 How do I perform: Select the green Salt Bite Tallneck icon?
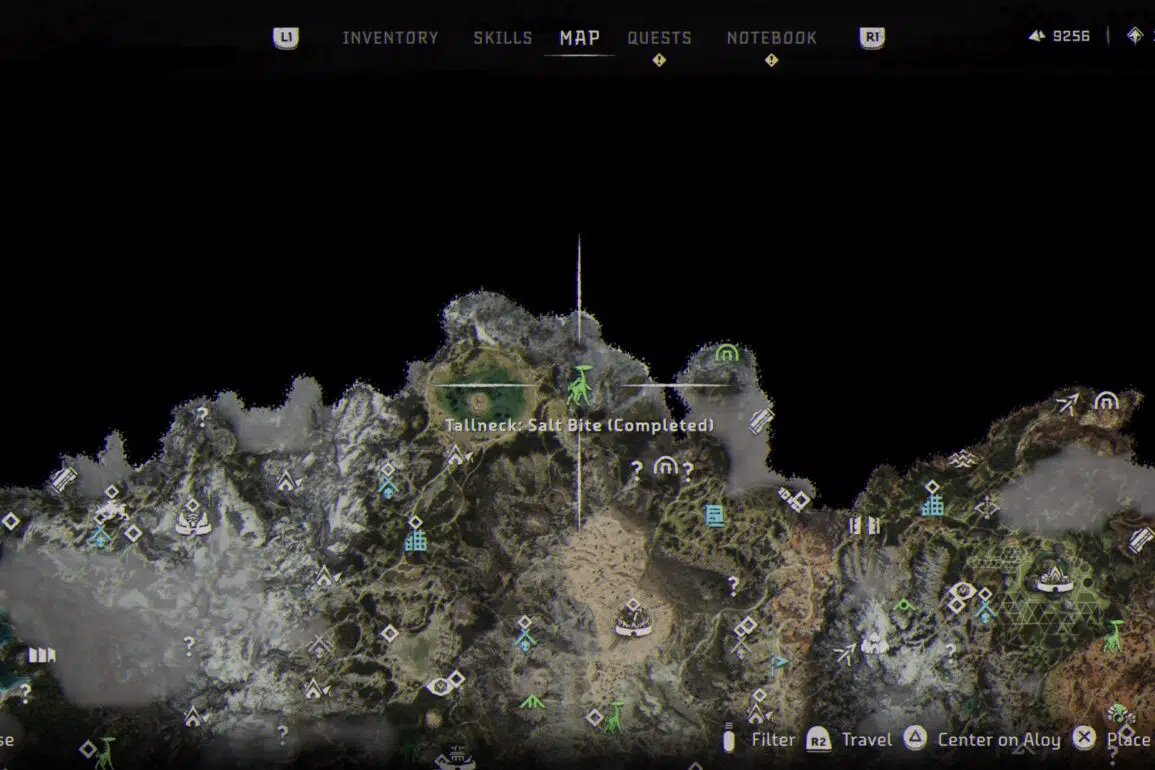(580, 385)
